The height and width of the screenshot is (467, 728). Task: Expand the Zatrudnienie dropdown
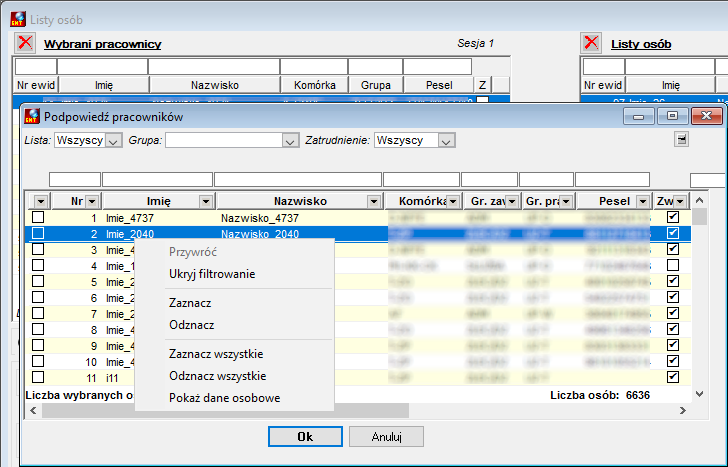446,140
